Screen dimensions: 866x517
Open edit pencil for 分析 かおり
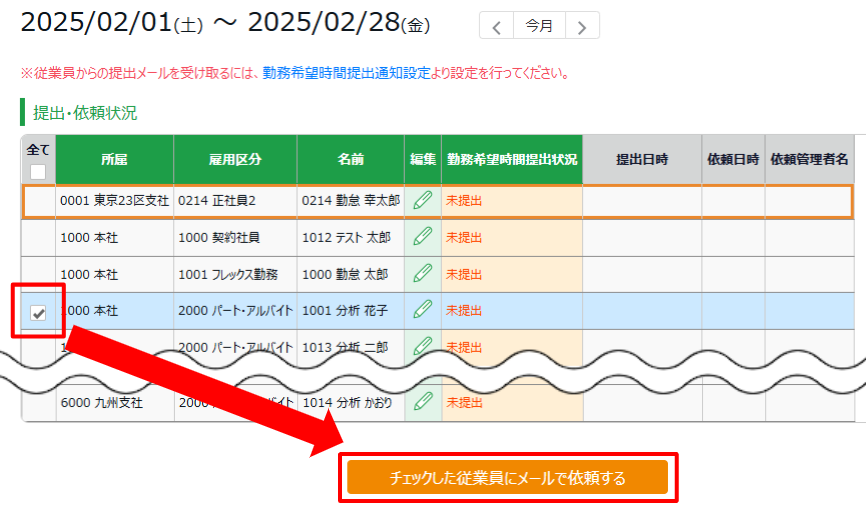pyautogui.click(x=422, y=402)
